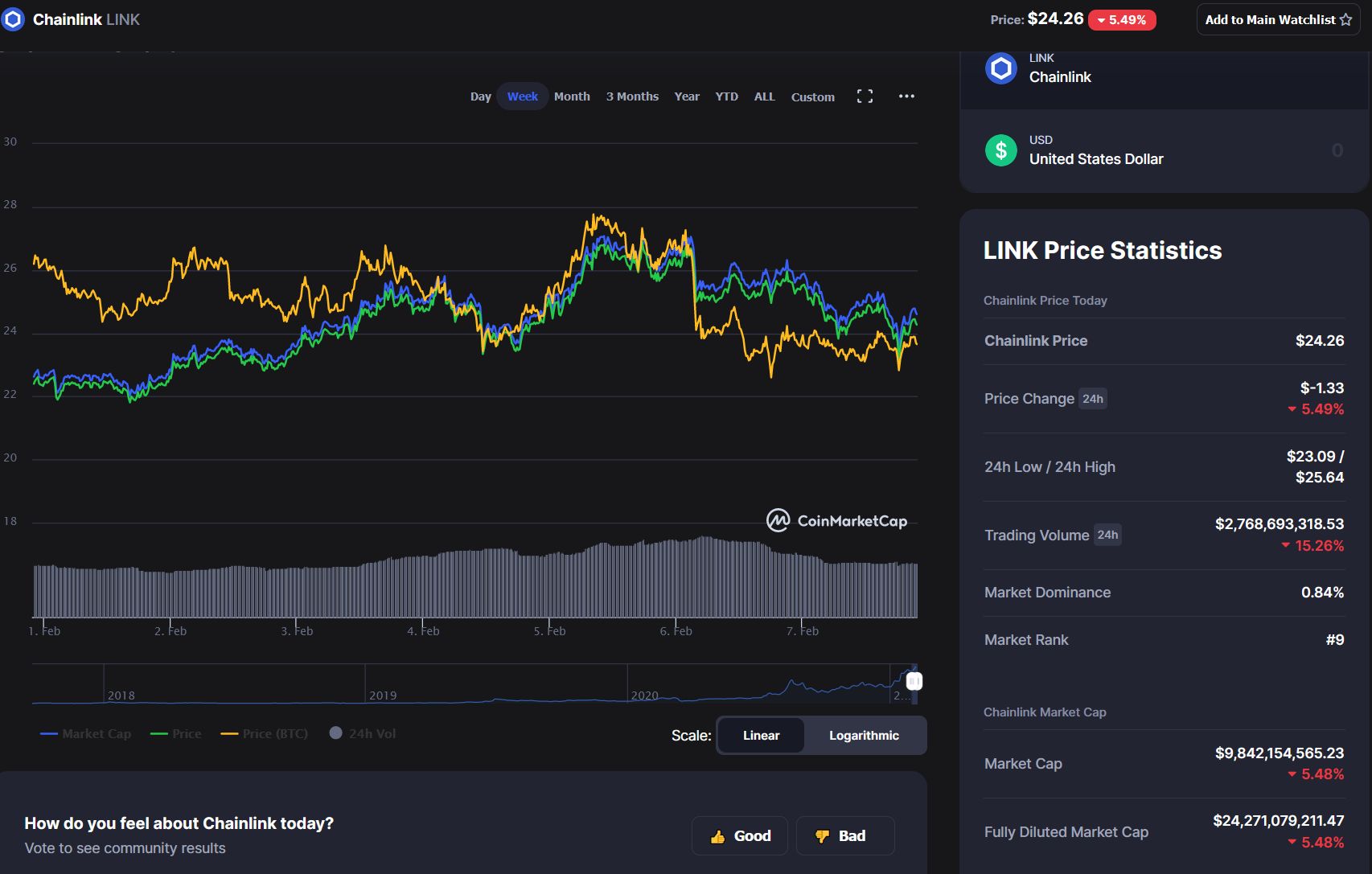Click the CoinMarketCap watermark logo
The width and height of the screenshot is (1372, 874).
click(x=836, y=521)
